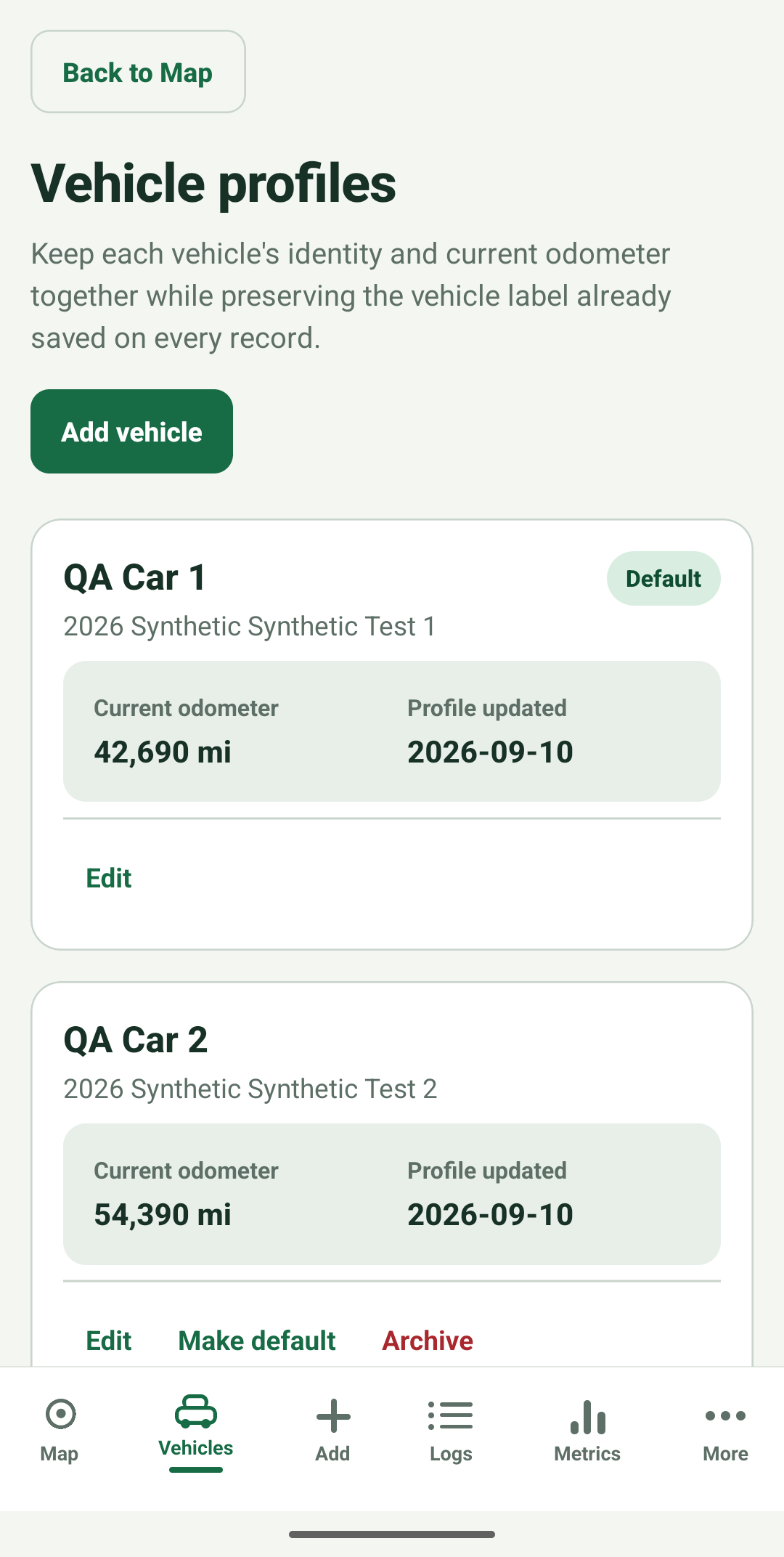This screenshot has width=784, height=1557.
Task: Select the QA Car 1 title
Action: (x=135, y=578)
